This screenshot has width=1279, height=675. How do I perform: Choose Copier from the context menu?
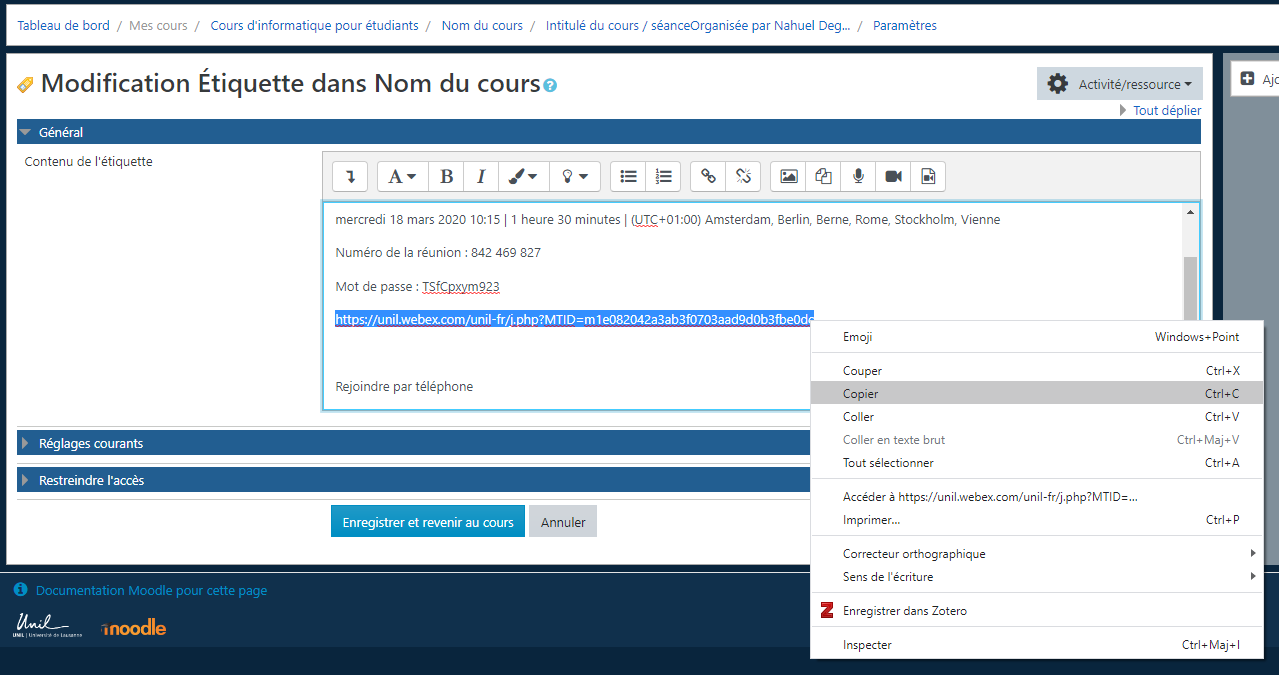tap(861, 394)
